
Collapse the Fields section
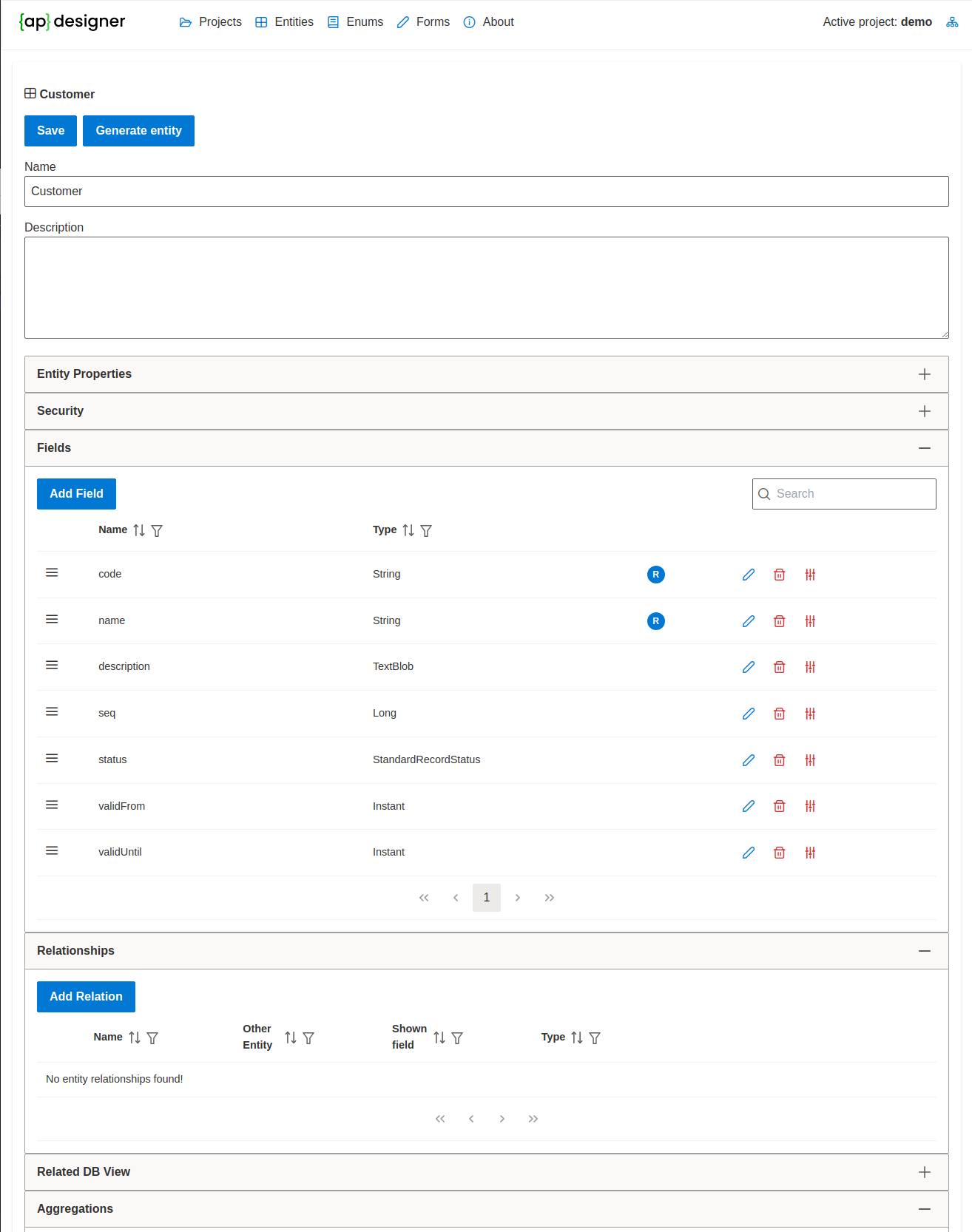(x=924, y=448)
